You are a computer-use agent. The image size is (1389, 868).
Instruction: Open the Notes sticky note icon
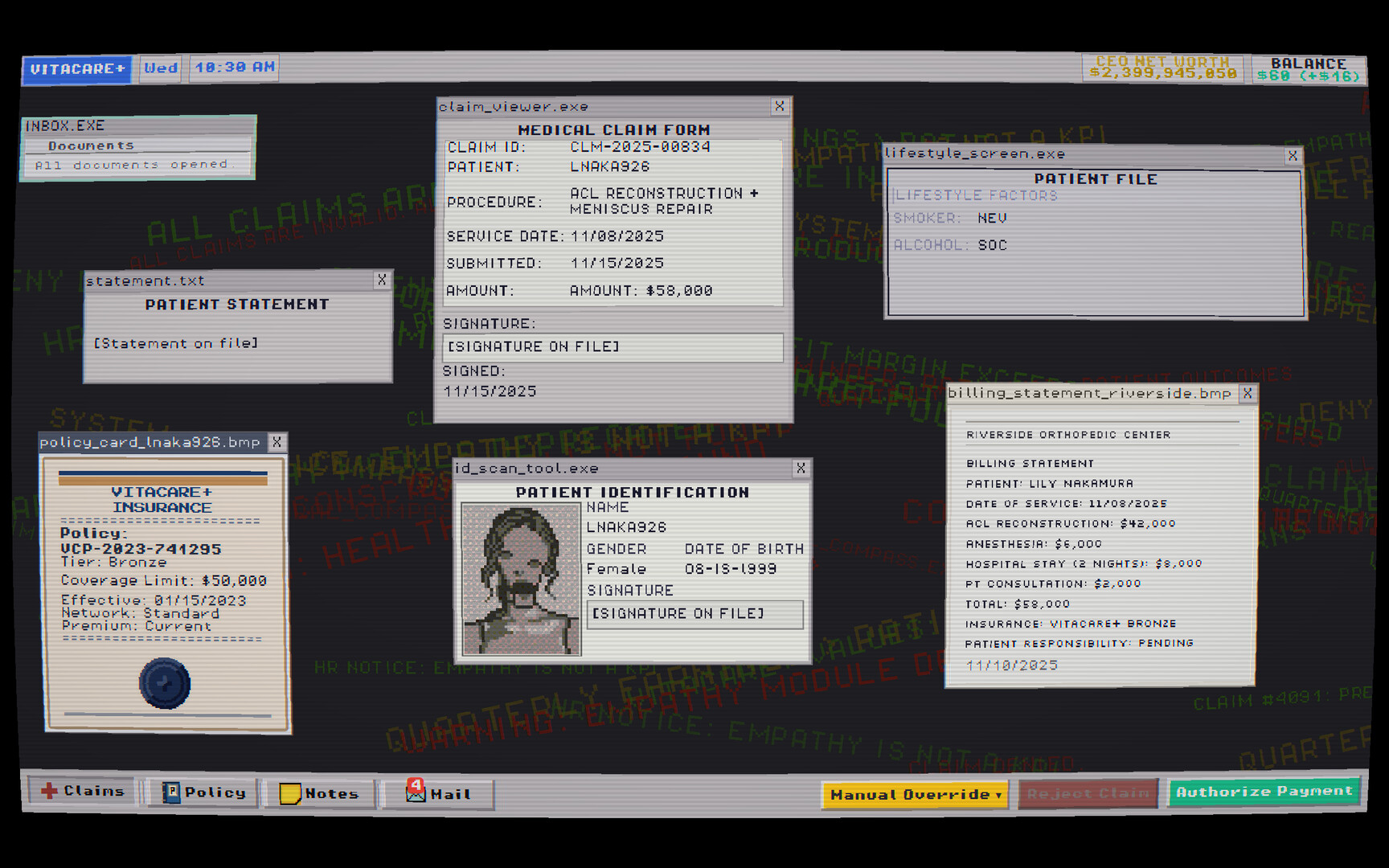tap(289, 793)
